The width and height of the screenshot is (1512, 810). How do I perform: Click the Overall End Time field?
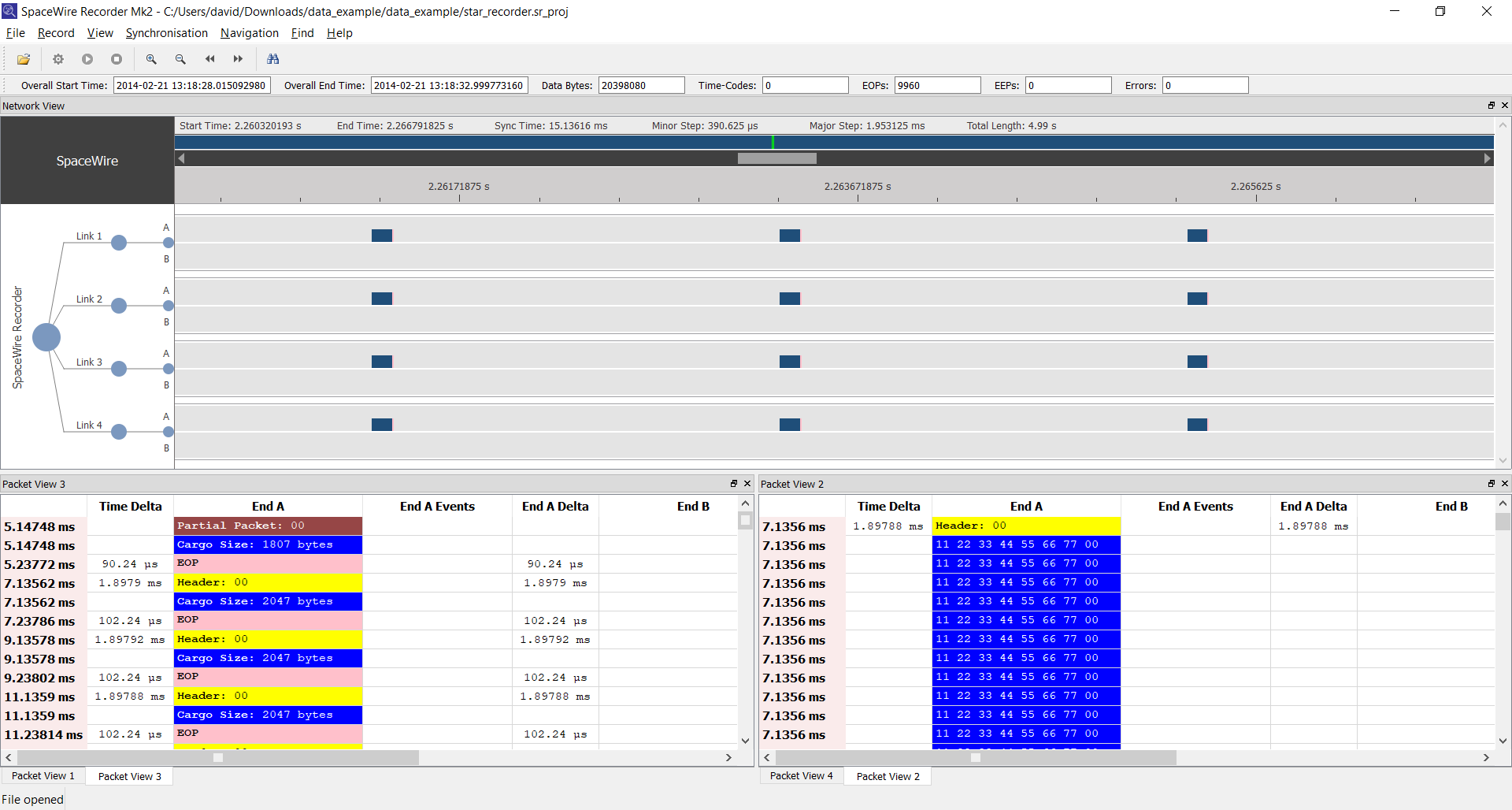click(449, 85)
